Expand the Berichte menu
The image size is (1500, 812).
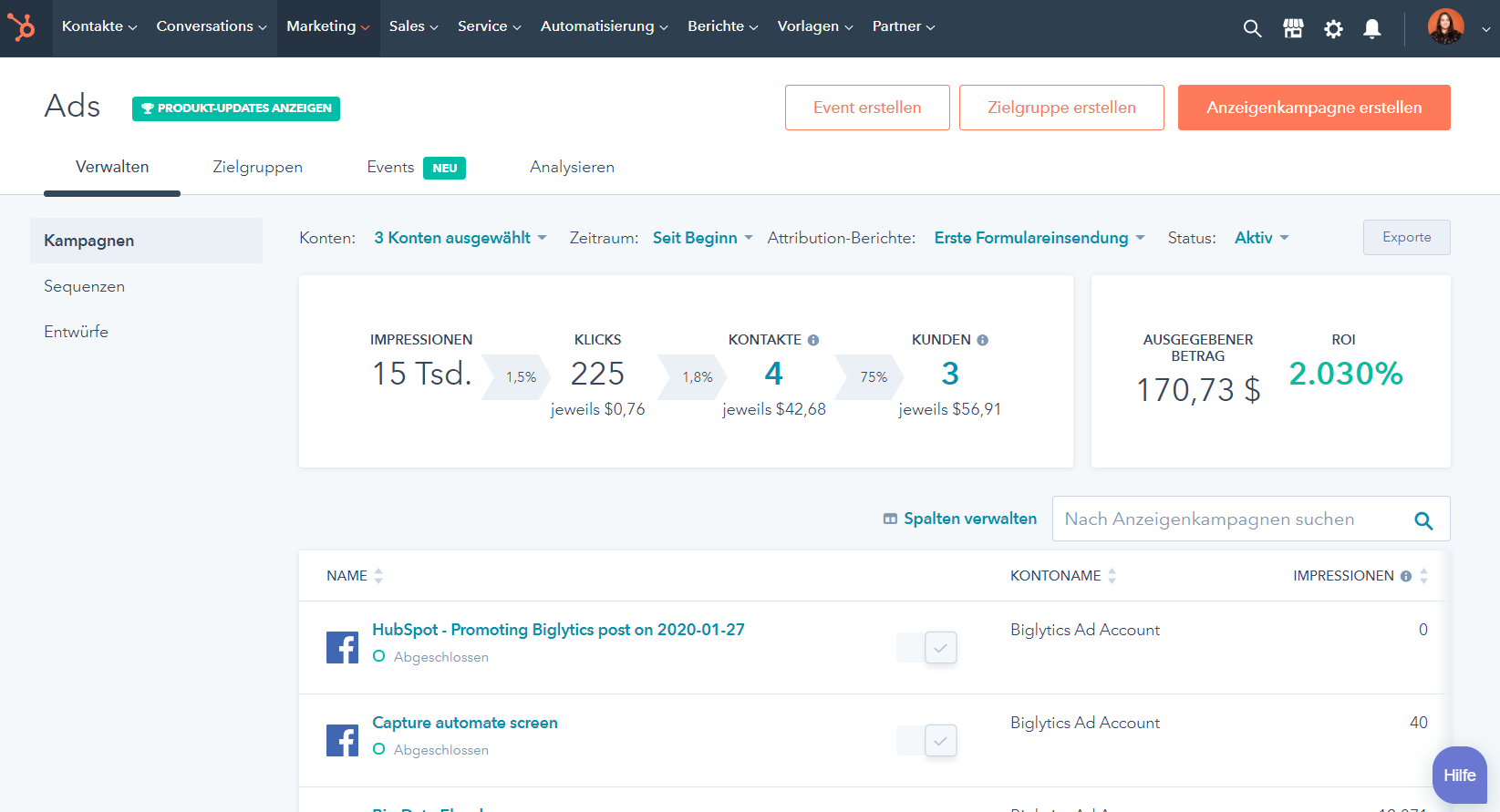(x=723, y=26)
